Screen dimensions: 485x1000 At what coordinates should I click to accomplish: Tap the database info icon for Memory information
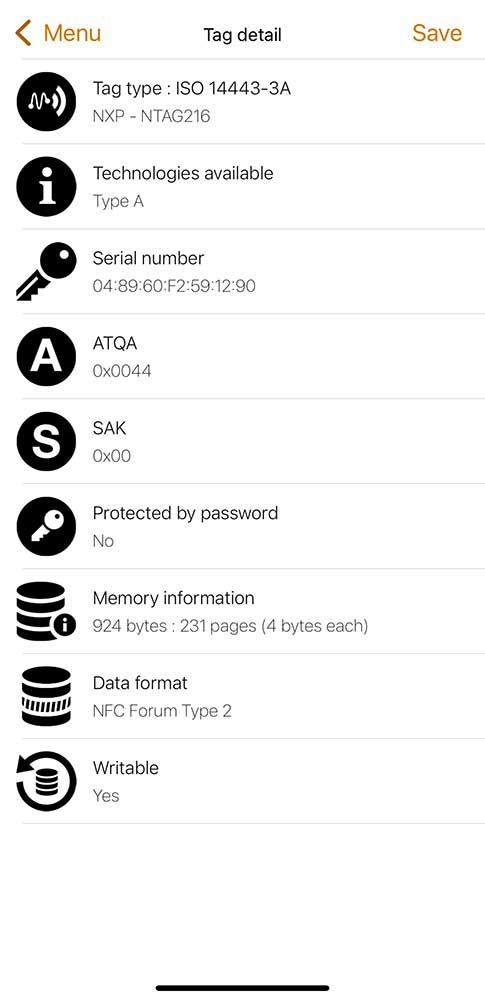45,611
